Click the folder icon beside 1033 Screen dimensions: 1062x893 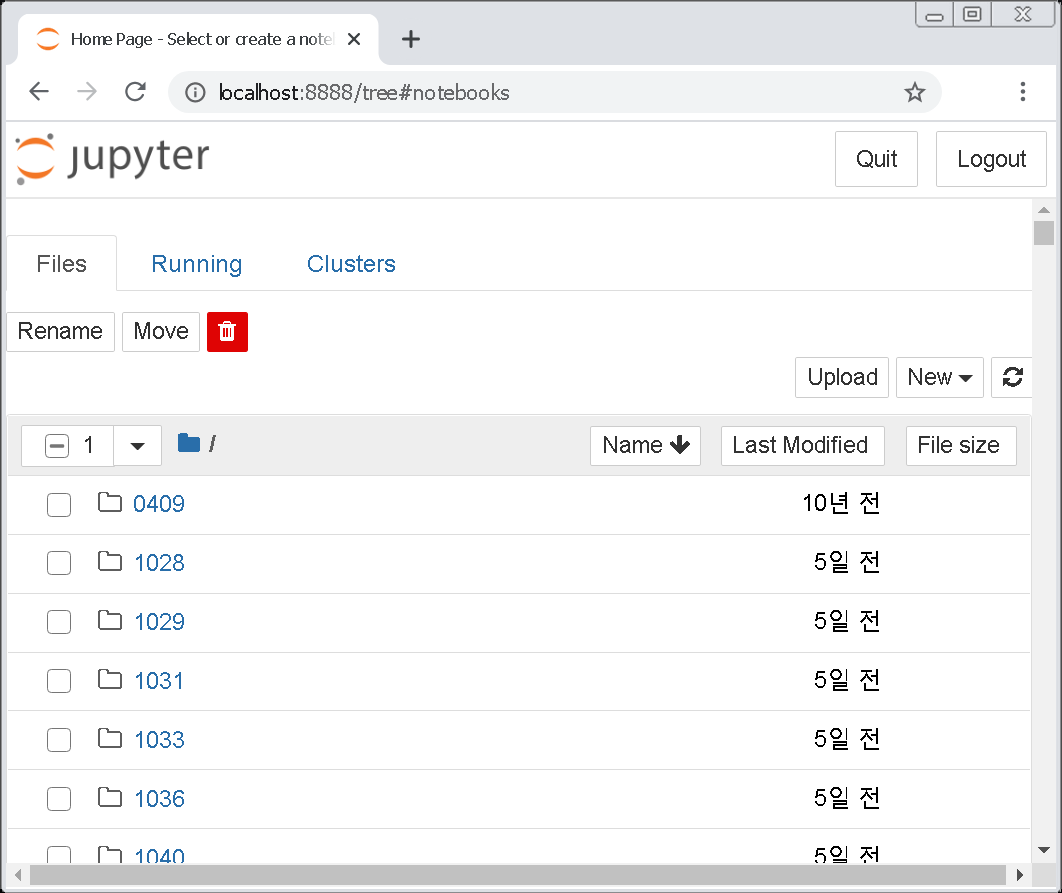point(110,739)
